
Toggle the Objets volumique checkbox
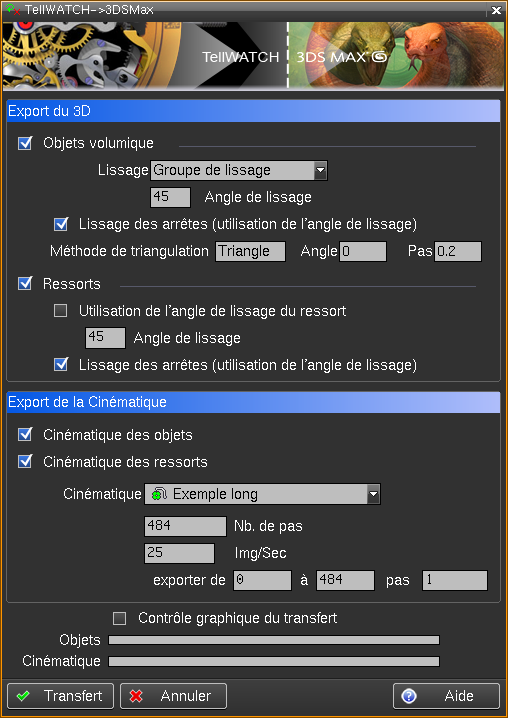coord(25,143)
